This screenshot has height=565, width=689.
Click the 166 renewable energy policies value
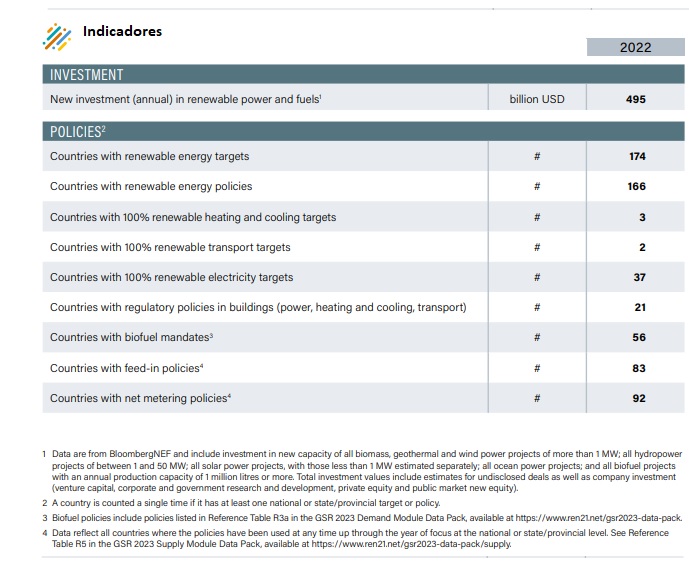tap(637, 187)
